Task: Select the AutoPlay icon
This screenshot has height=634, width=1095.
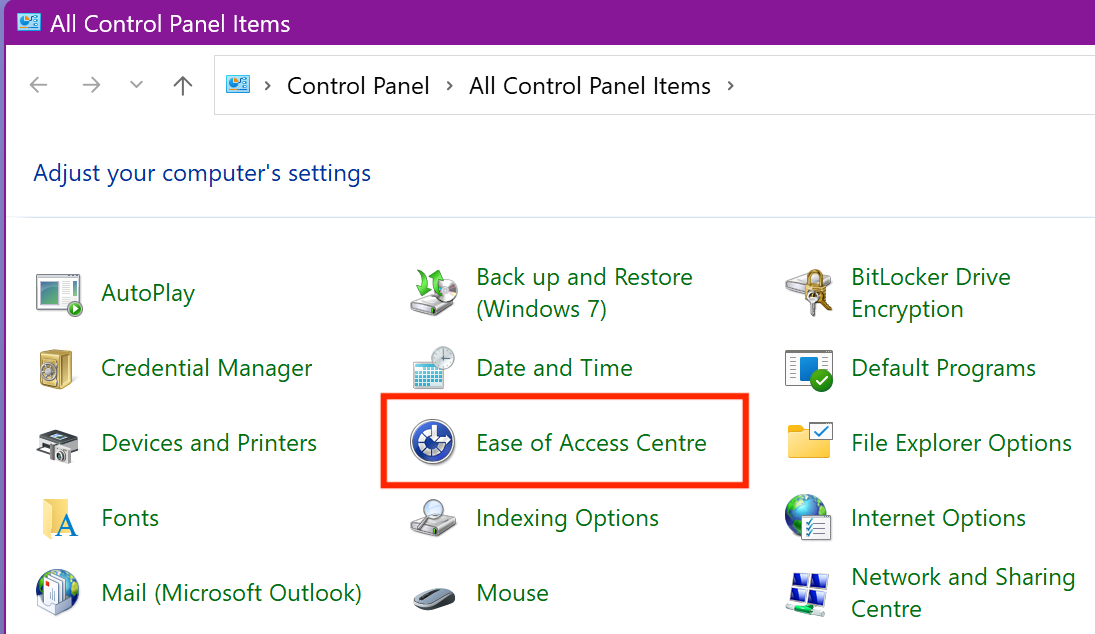Action: 147,292
